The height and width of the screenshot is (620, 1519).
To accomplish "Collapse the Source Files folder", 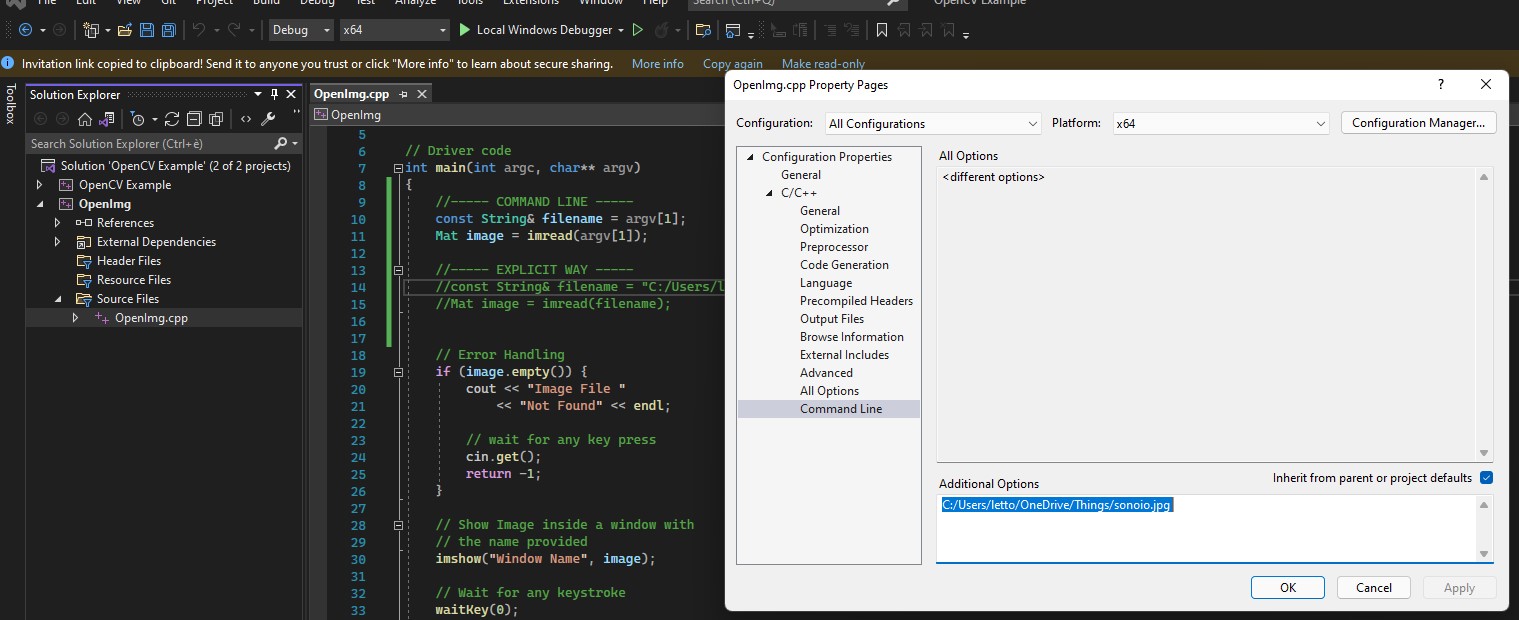I will 58,299.
